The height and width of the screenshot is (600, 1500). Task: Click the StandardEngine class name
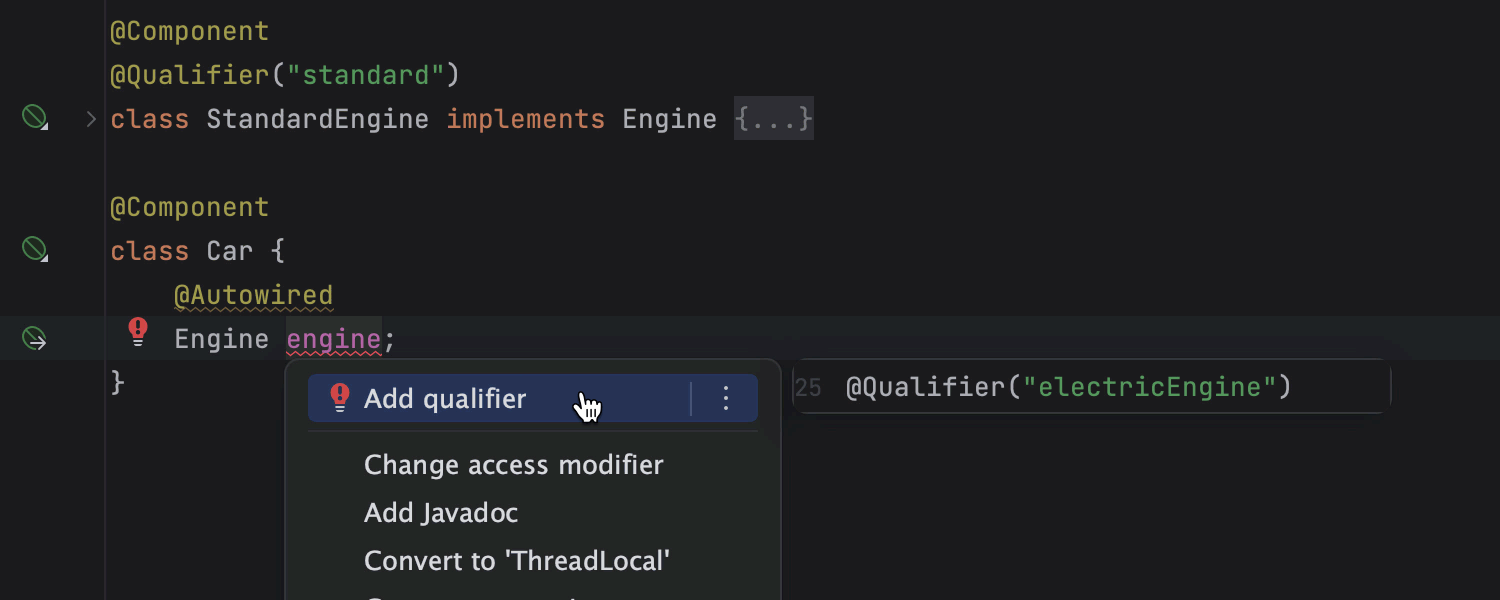click(x=317, y=120)
